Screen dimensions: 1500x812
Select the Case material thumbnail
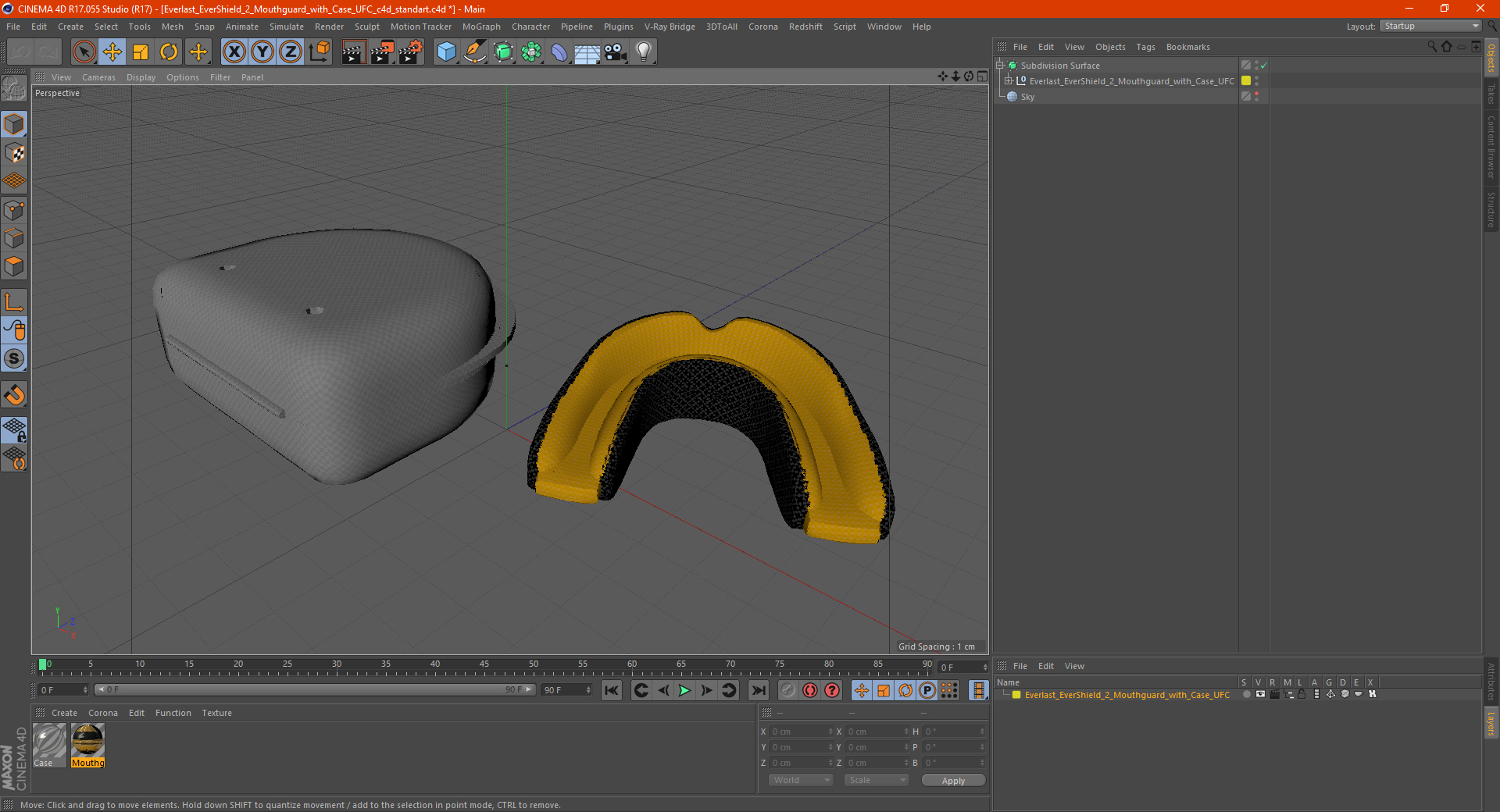pyautogui.click(x=48, y=745)
